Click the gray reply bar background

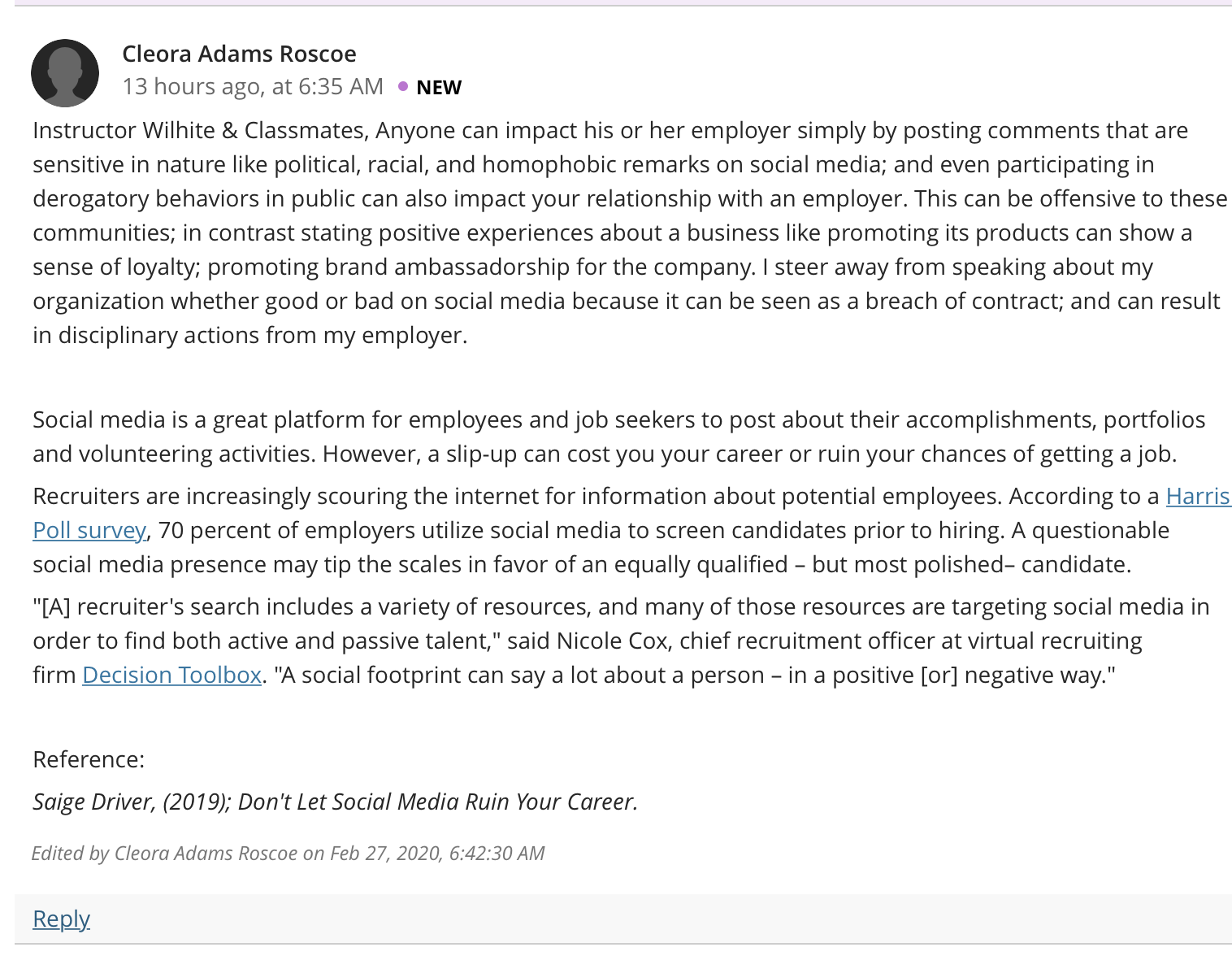623,919
